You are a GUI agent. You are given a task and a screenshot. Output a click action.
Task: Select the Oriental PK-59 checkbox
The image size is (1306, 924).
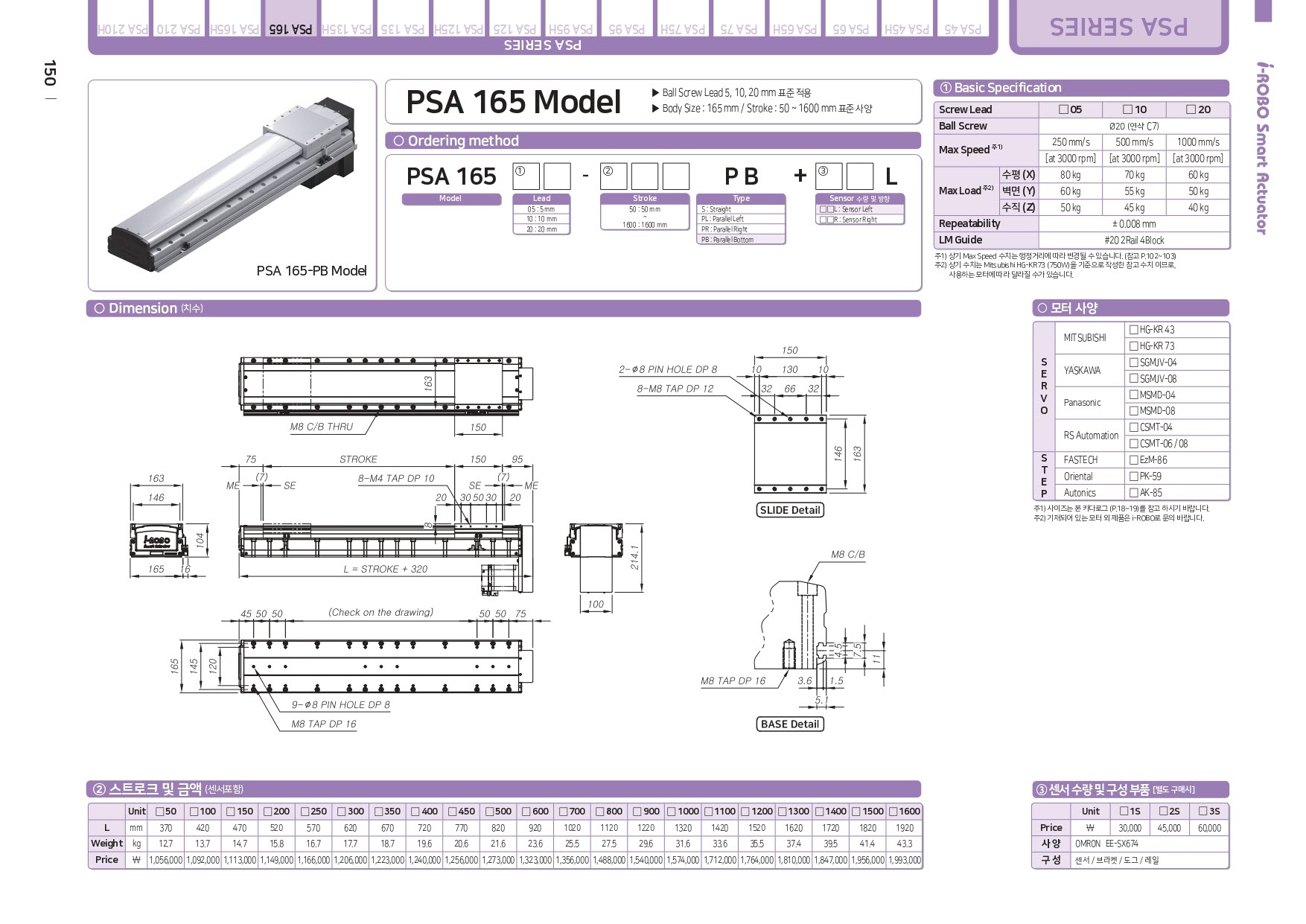[1134, 476]
